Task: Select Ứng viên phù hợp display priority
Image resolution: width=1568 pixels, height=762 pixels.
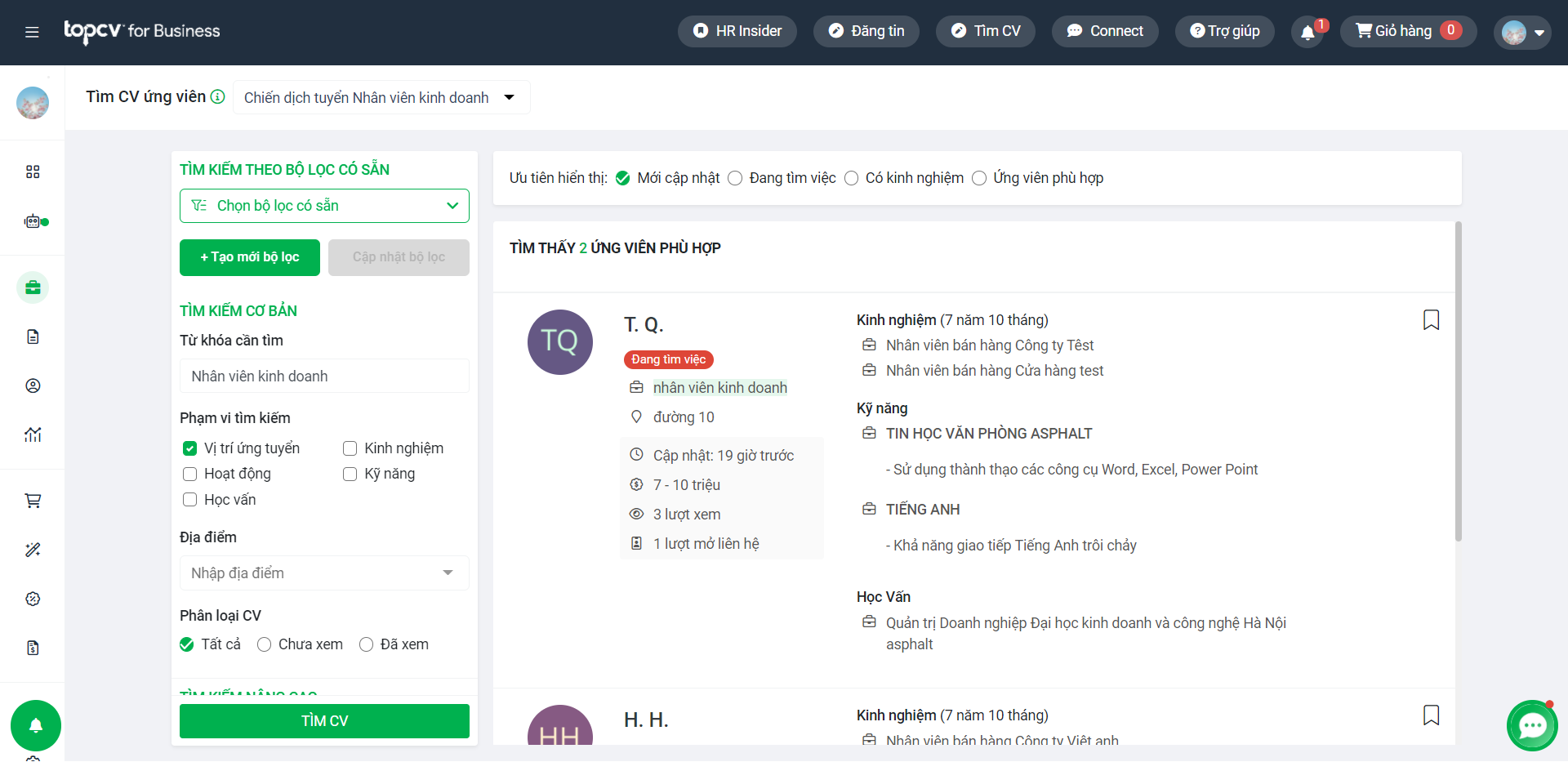Action: coord(979,178)
